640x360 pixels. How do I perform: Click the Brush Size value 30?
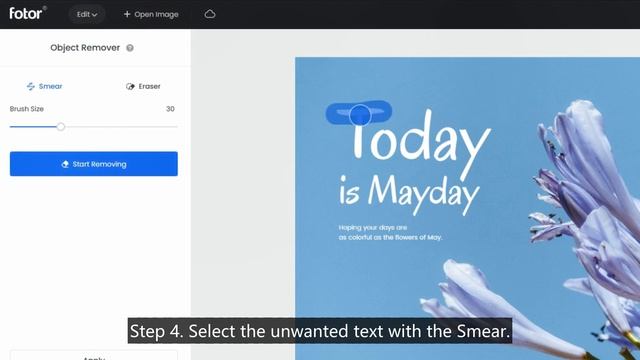pos(170,109)
